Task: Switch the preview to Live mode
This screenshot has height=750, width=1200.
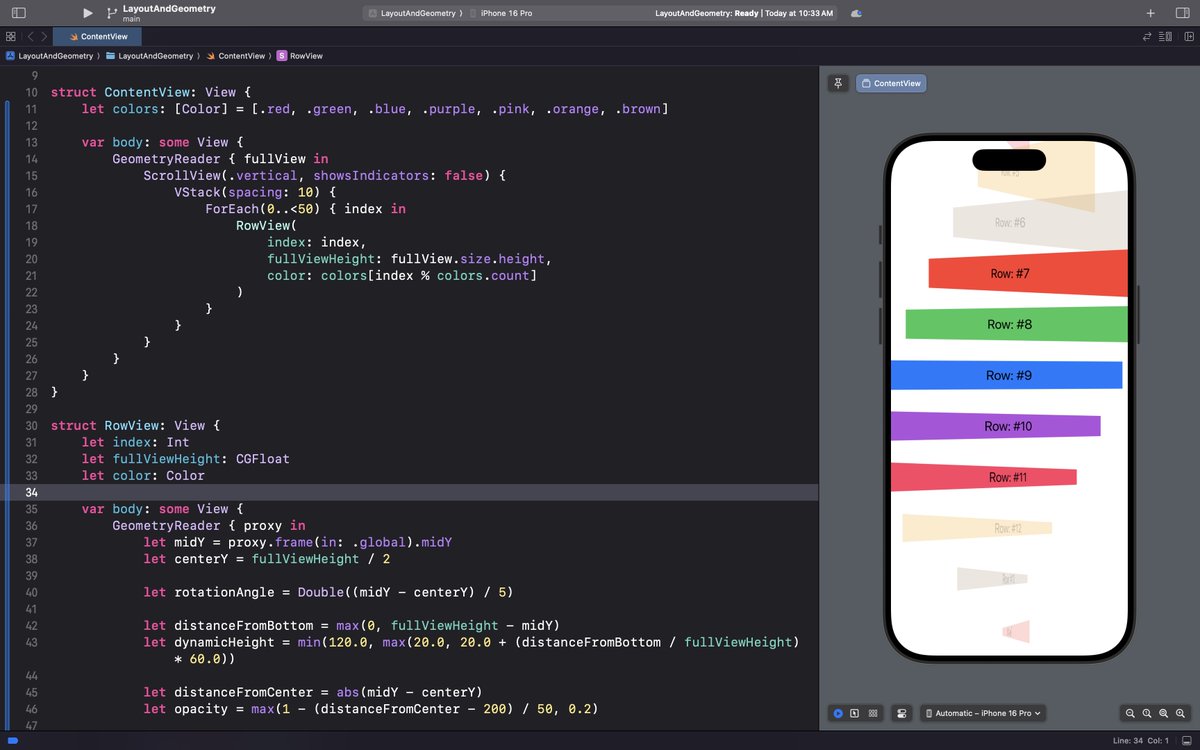Action: [838, 713]
